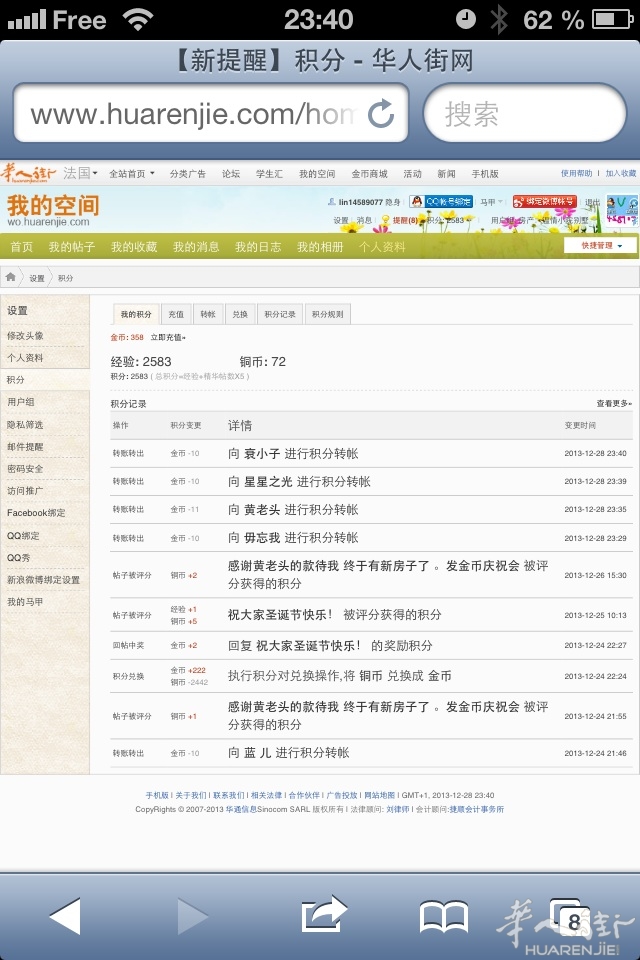Tap the Safari search field
Viewport: 640px width, 960px height.
tap(525, 114)
